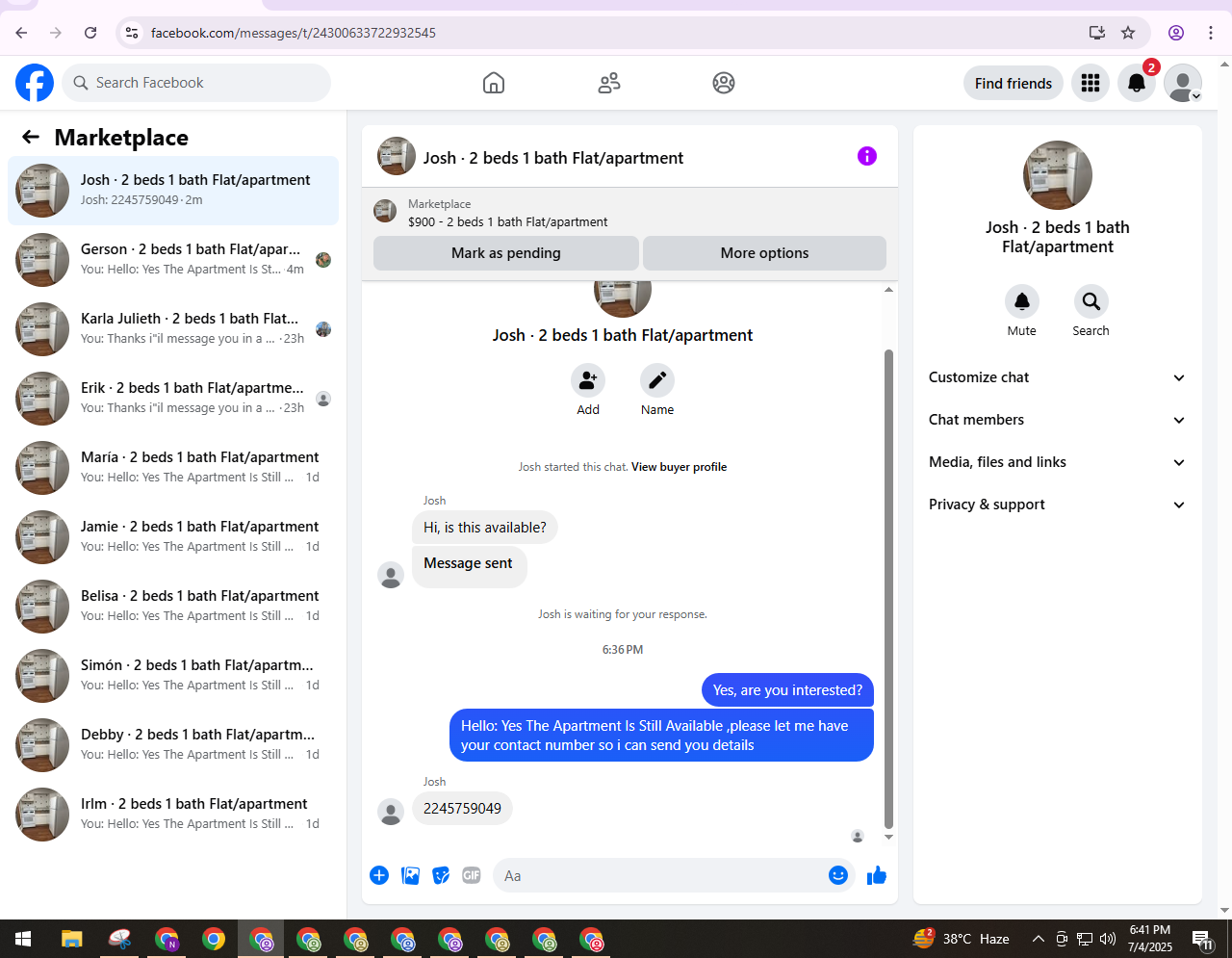Open conversation information purple icon
The height and width of the screenshot is (958, 1232).
[x=867, y=156]
